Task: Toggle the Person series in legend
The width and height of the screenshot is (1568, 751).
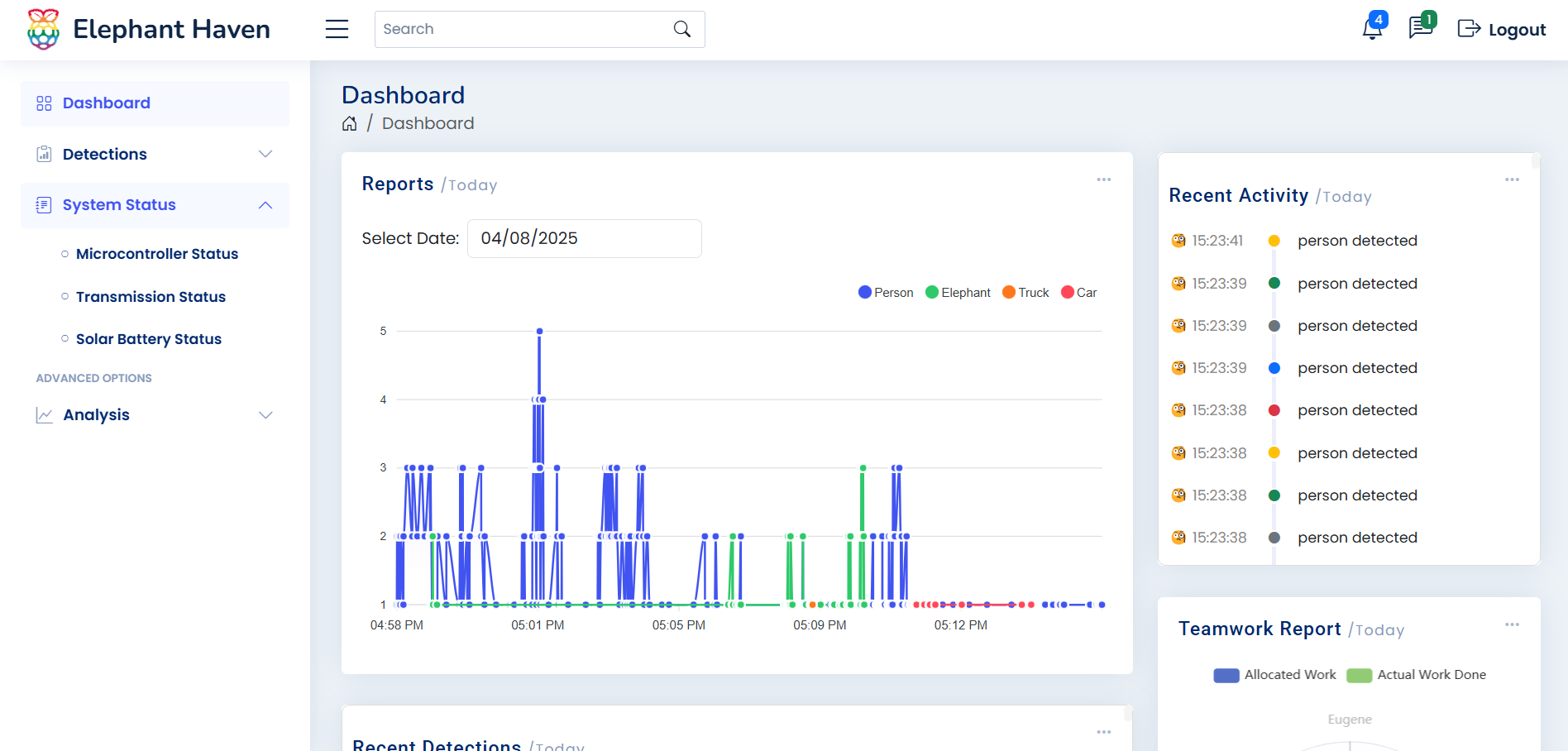Action: (886, 293)
